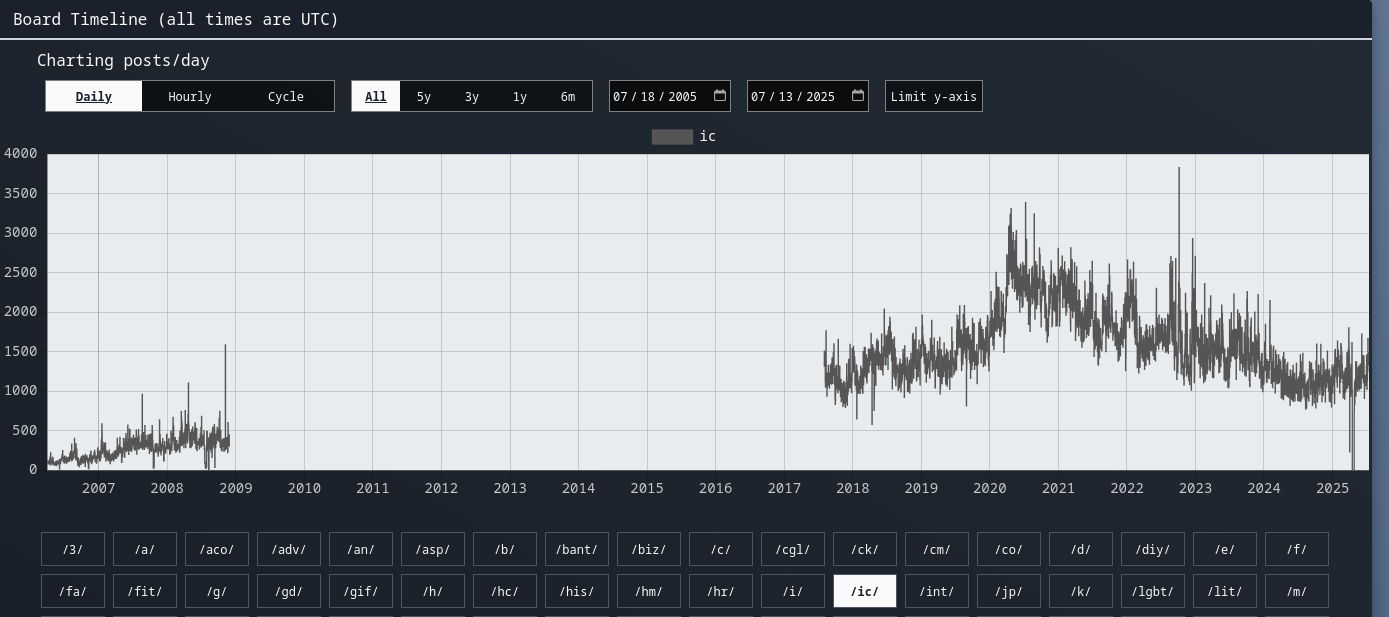This screenshot has width=1389, height=617.
Task: Select the /bant/ board
Action: (x=577, y=549)
